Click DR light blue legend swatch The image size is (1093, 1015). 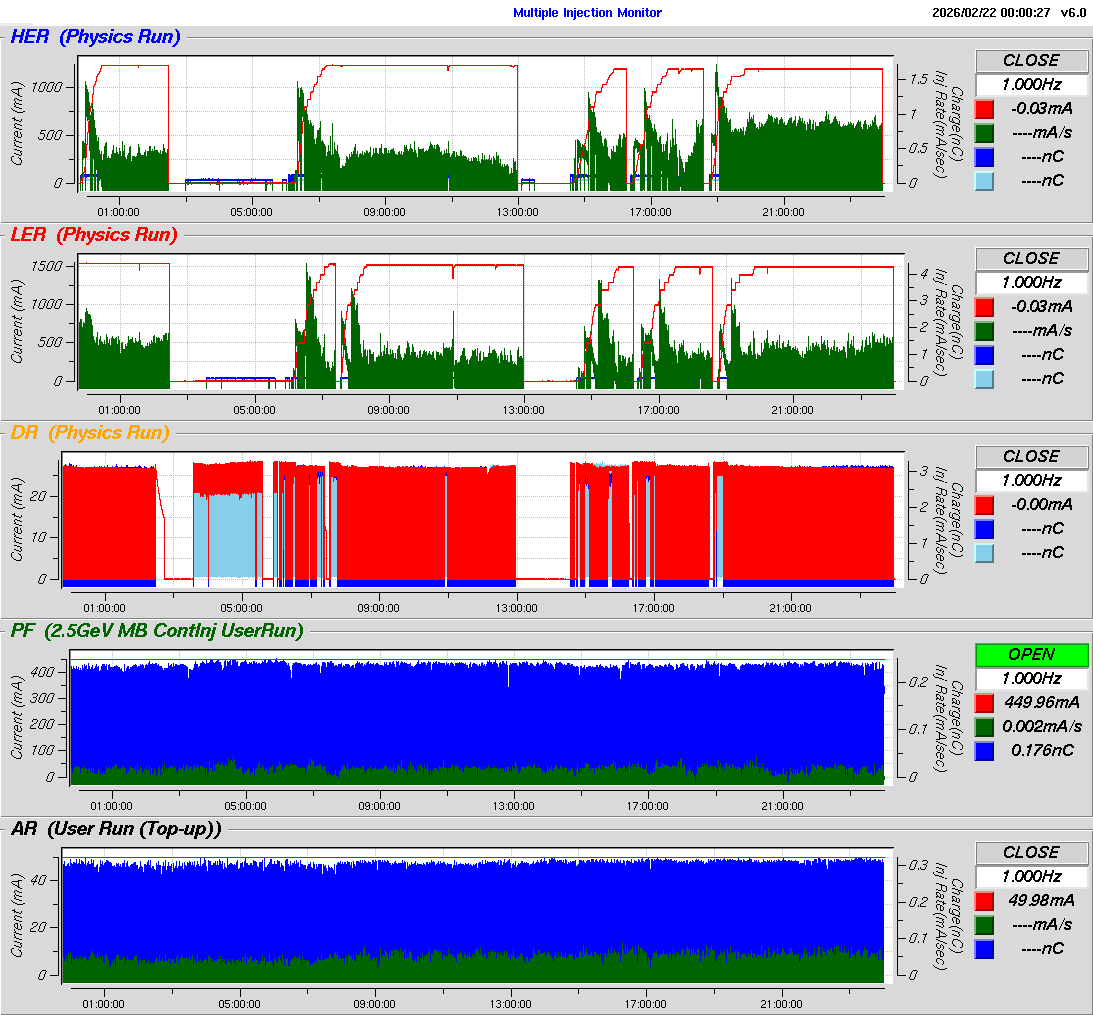tap(985, 552)
